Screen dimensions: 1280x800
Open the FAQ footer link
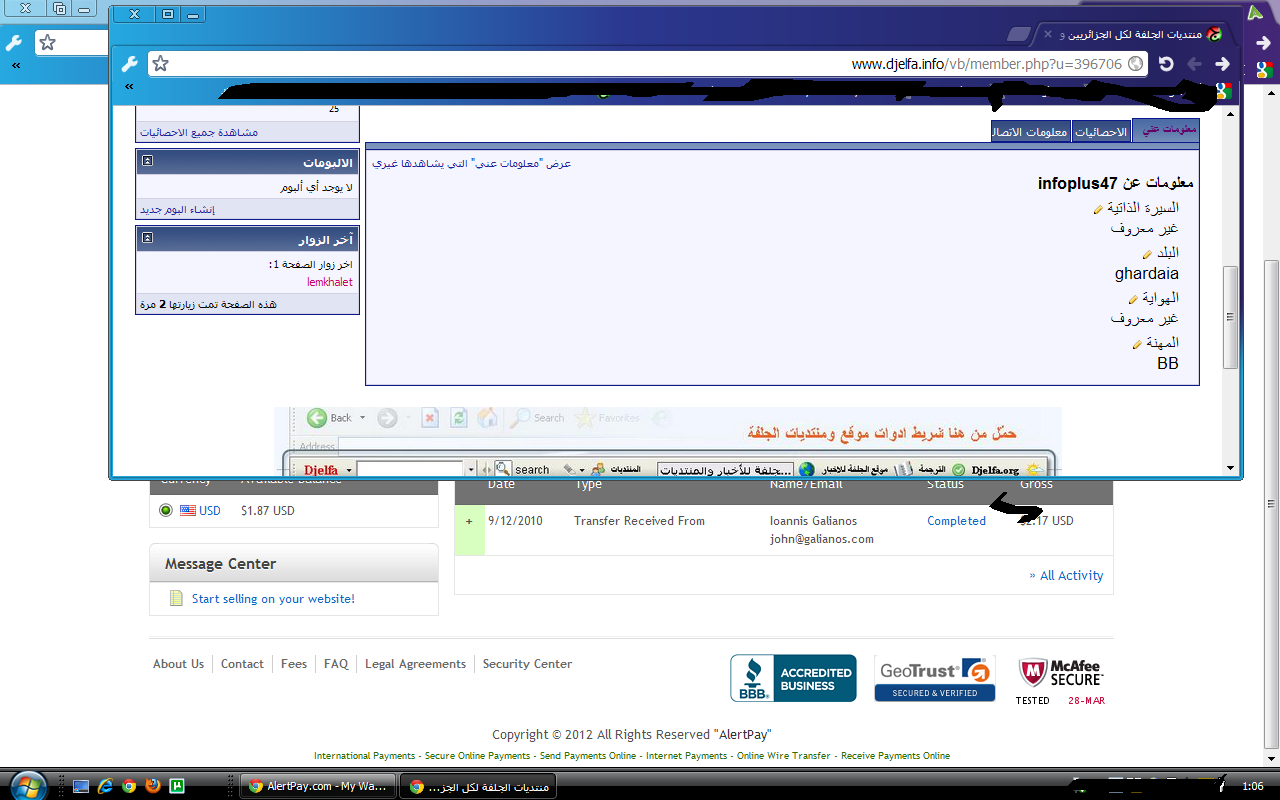336,664
